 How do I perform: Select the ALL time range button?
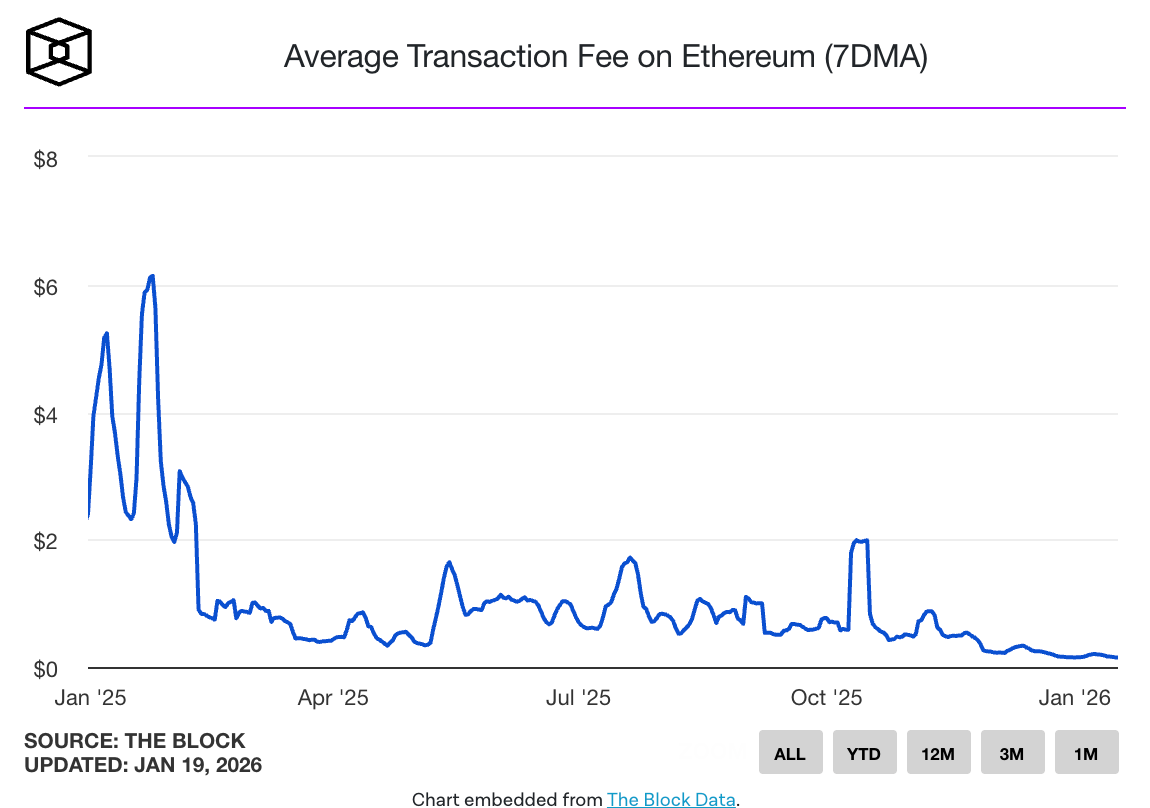click(x=790, y=752)
